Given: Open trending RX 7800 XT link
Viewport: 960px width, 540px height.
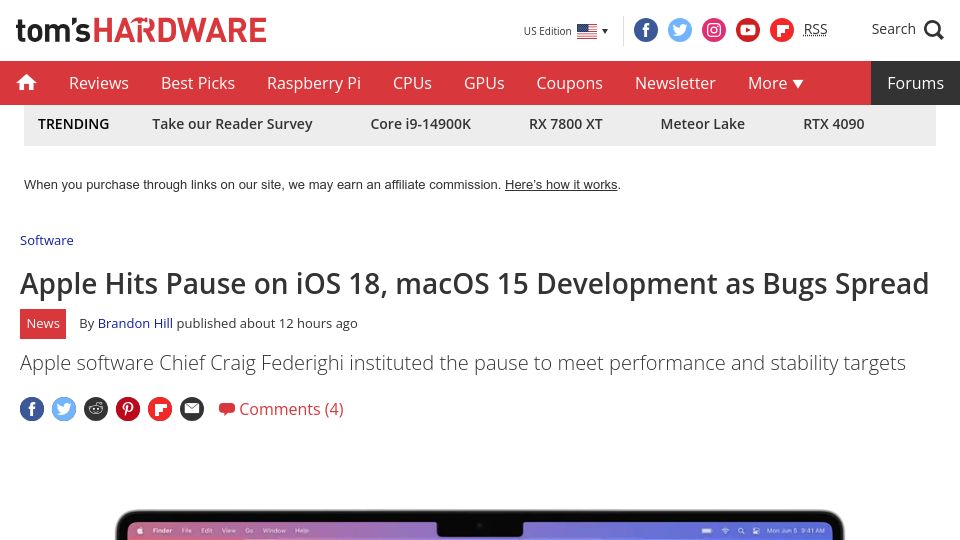Looking at the screenshot, I should [x=566, y=124].
